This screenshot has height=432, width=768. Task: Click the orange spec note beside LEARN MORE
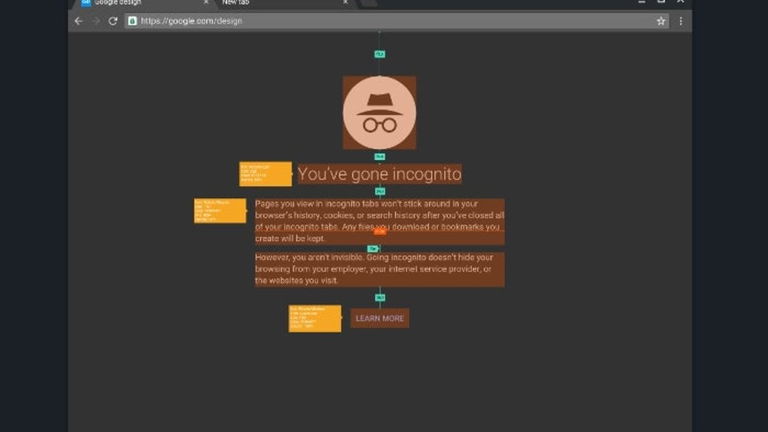(x=315, y=318)
